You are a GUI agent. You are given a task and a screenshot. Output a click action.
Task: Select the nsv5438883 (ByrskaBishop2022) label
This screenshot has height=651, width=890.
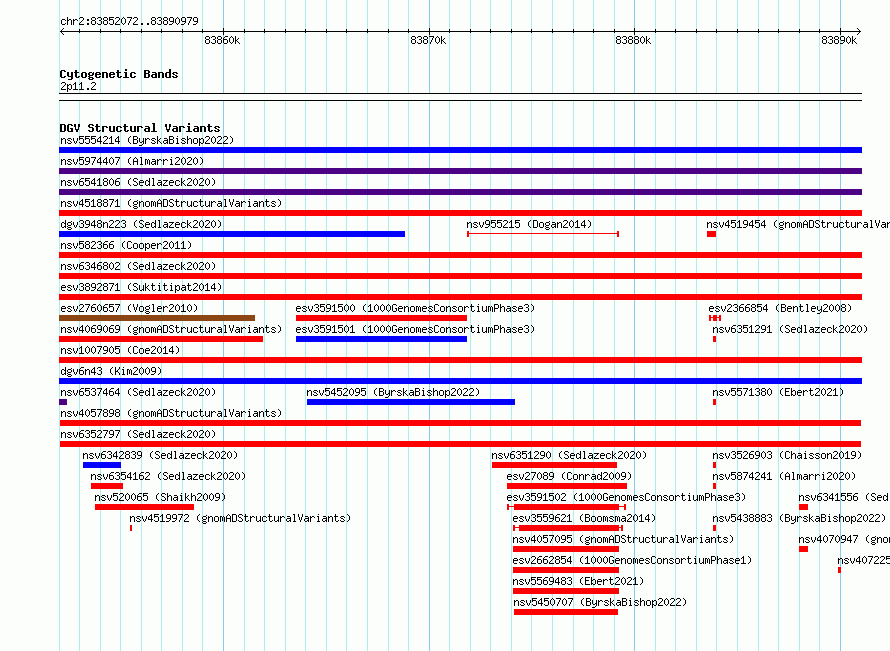pos(799,518)
